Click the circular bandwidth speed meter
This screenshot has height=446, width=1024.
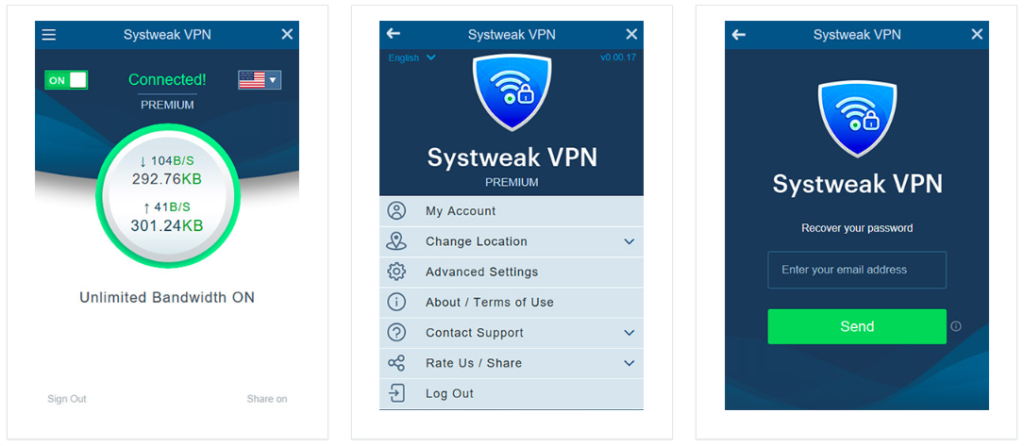tap(168, 196)
